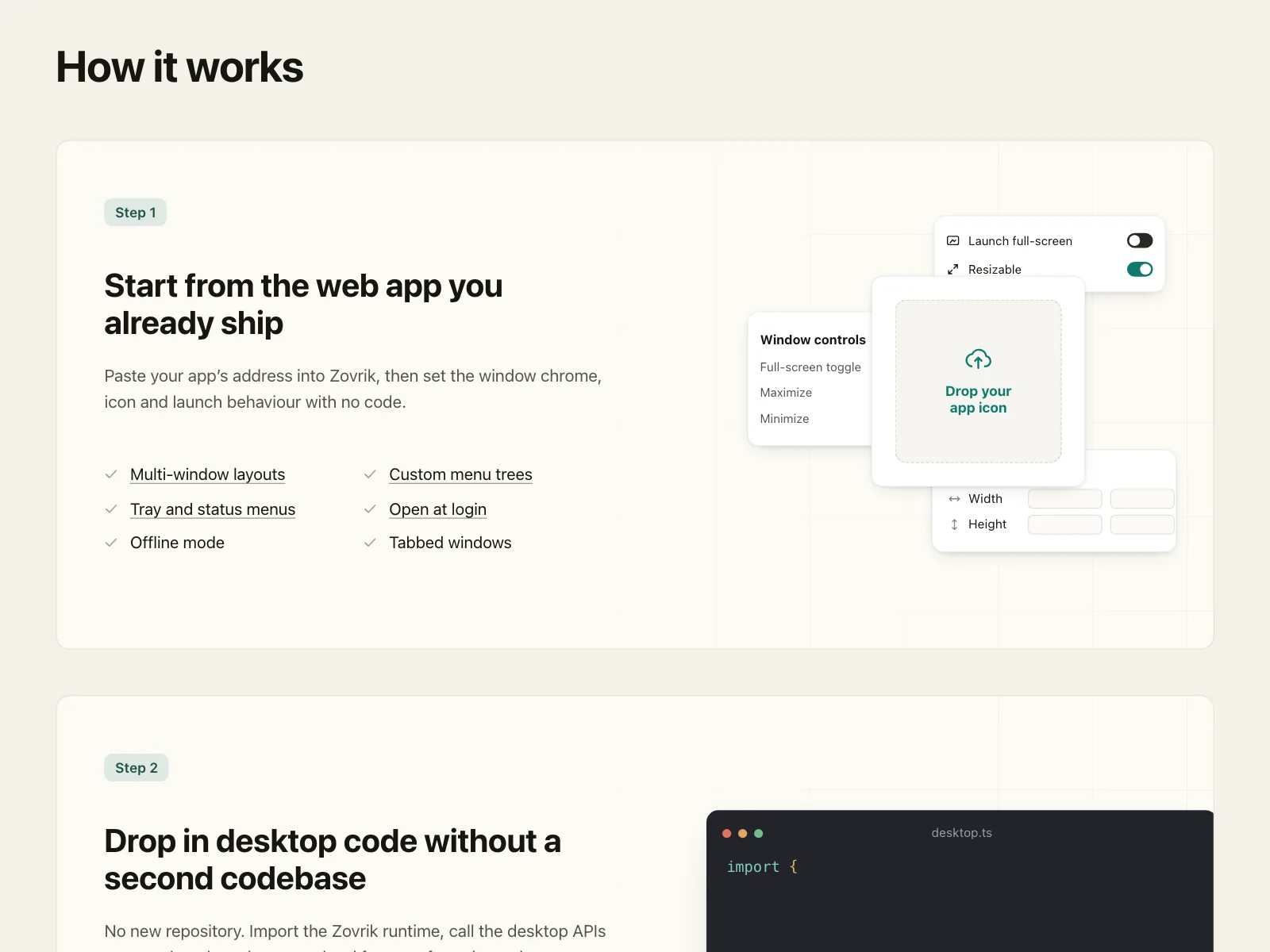Focus the second Height input field

point(1142,524)
